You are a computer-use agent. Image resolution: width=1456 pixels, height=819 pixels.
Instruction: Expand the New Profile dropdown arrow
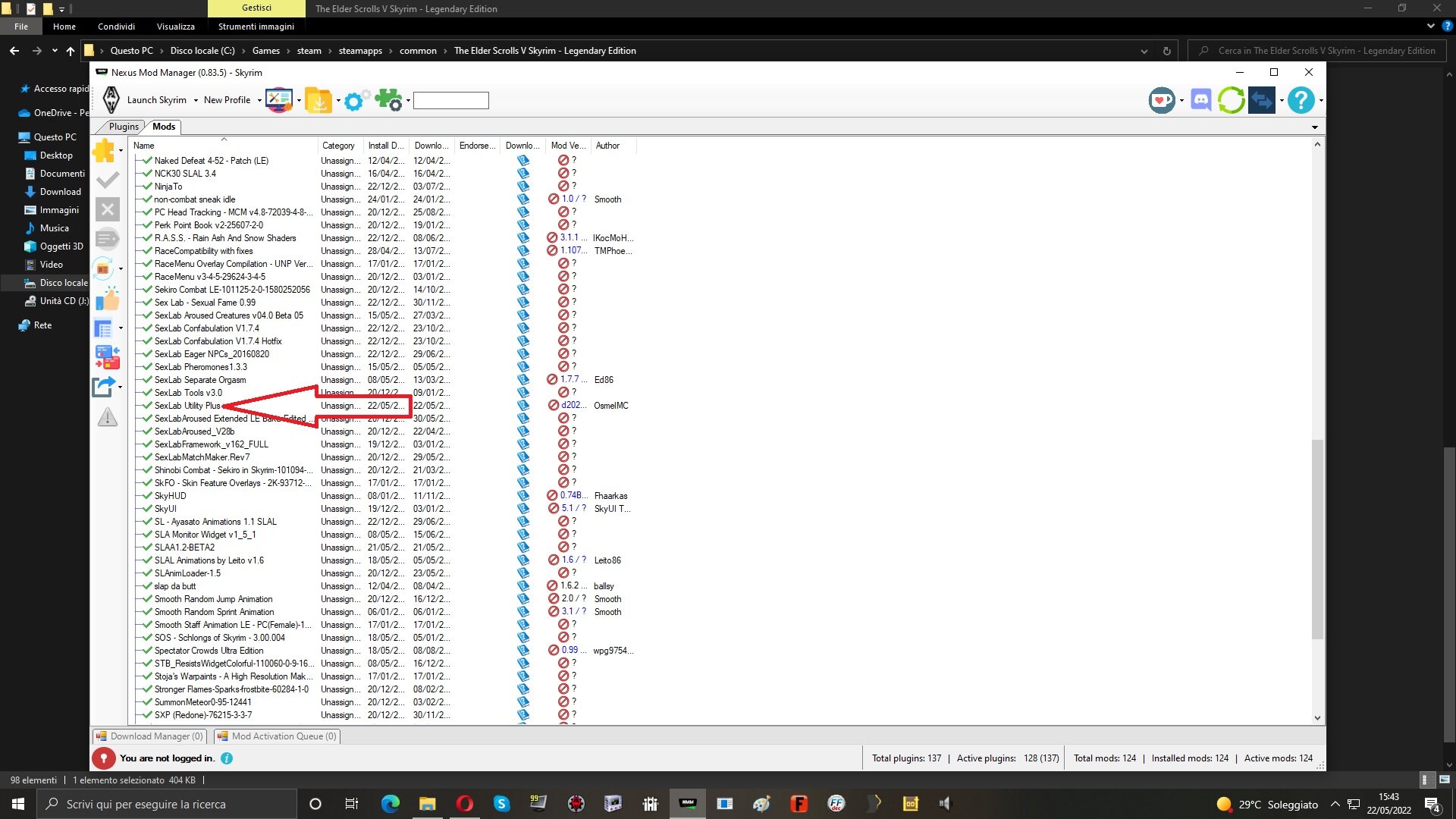(259, 100)
